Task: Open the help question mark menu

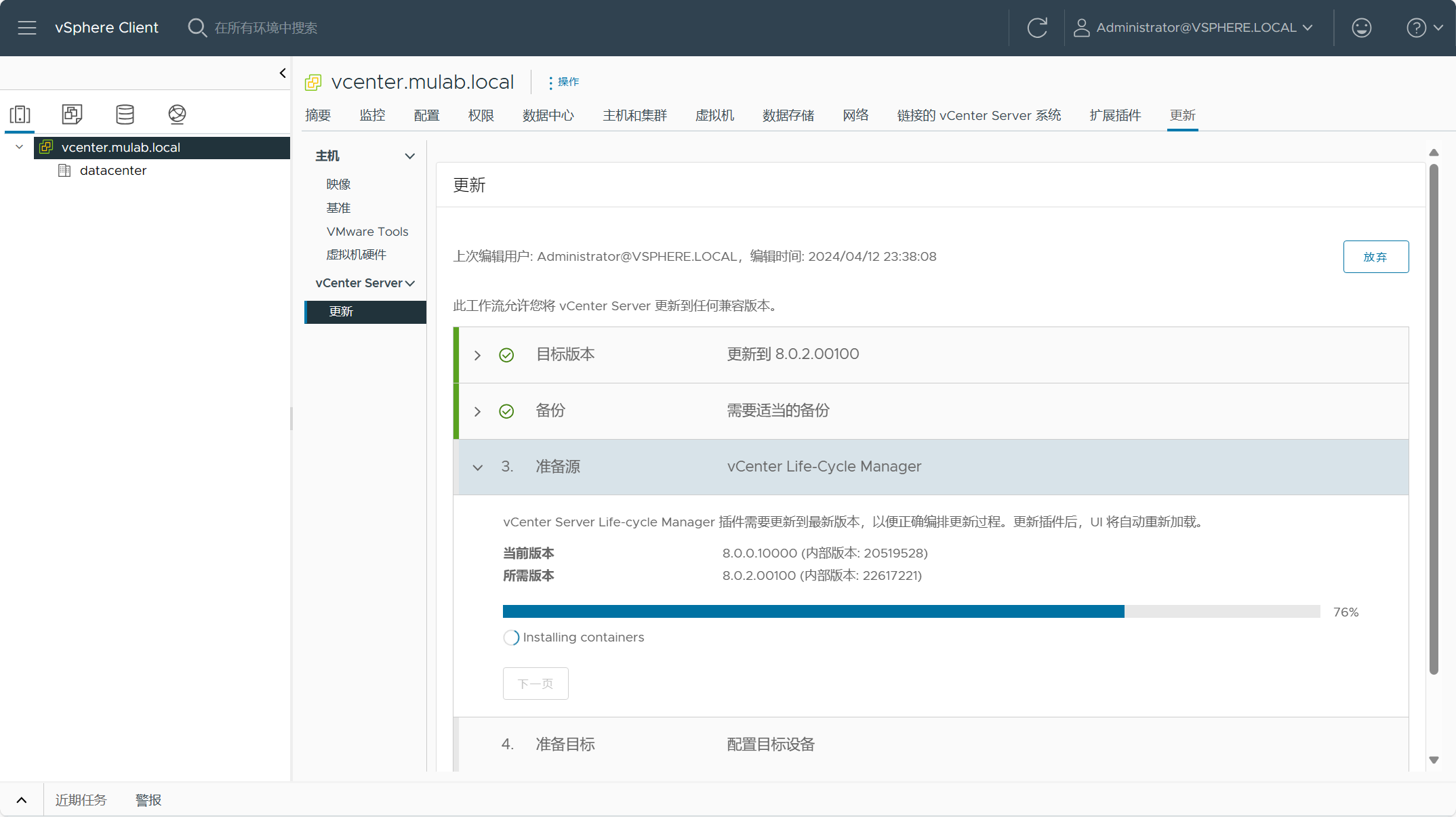Action: (x=1424, y=28)
